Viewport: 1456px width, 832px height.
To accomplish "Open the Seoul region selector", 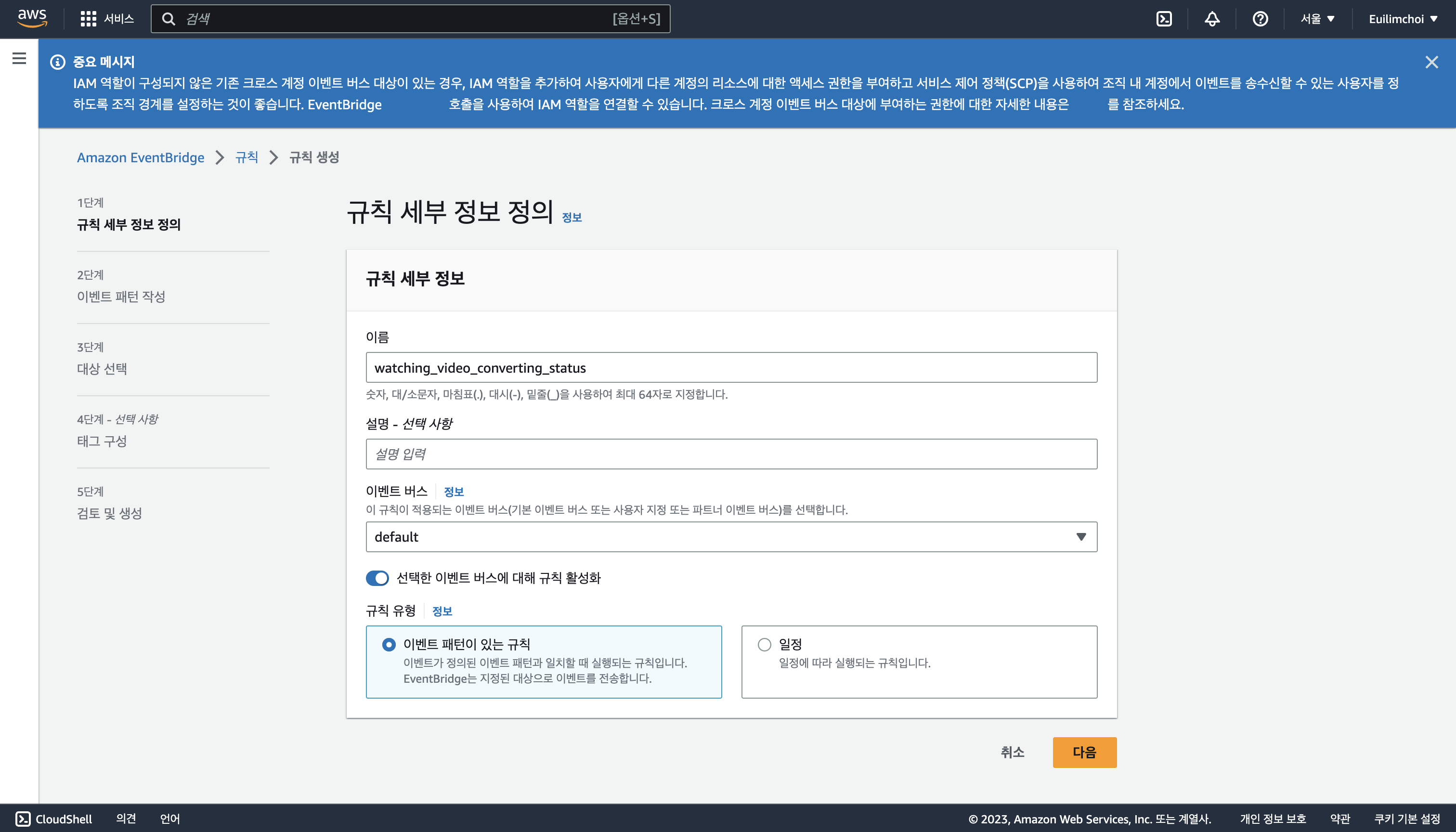I will click(x=1317, y=19).
